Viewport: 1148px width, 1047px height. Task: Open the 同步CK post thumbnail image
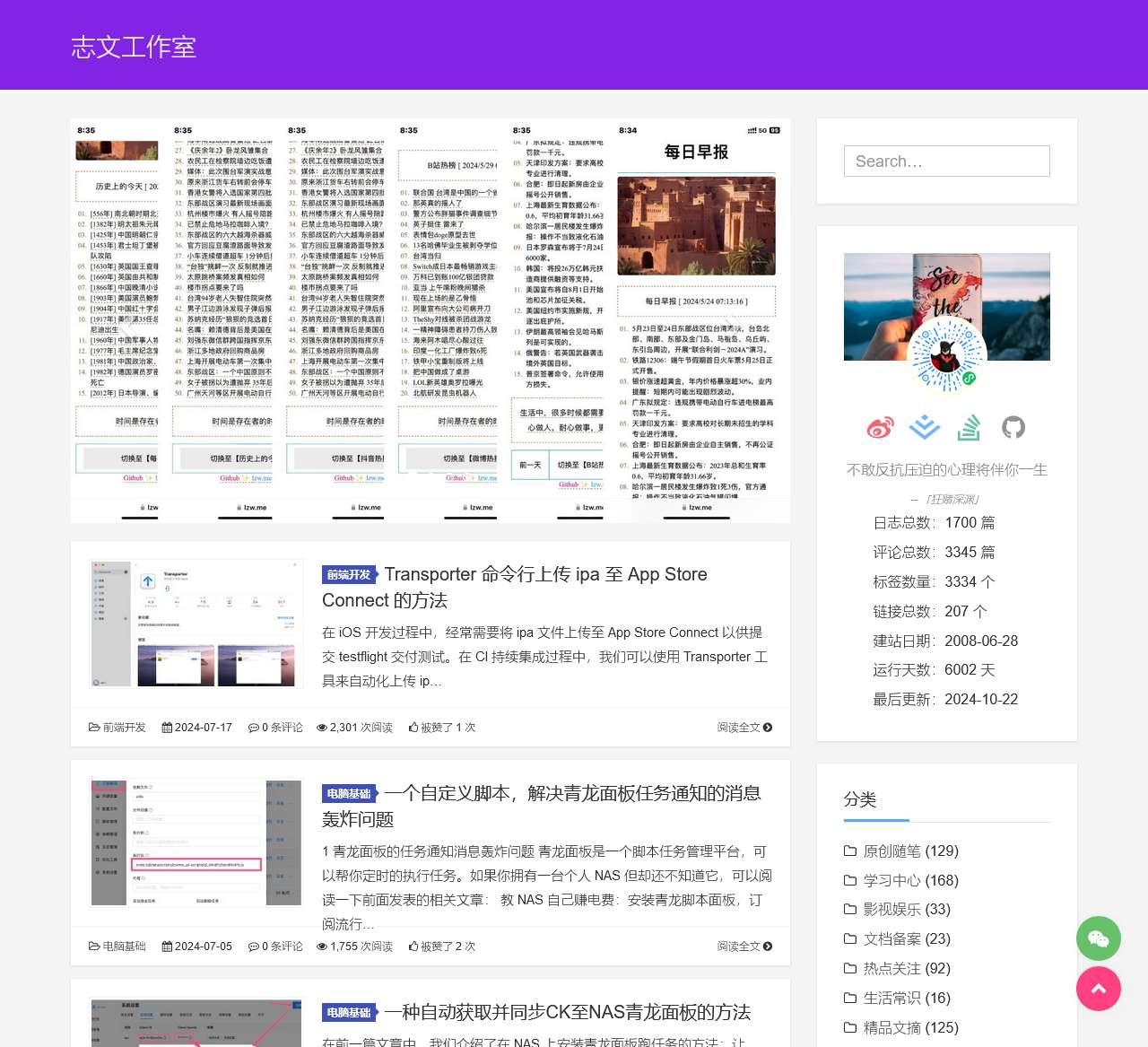[x=196, y=1022]
